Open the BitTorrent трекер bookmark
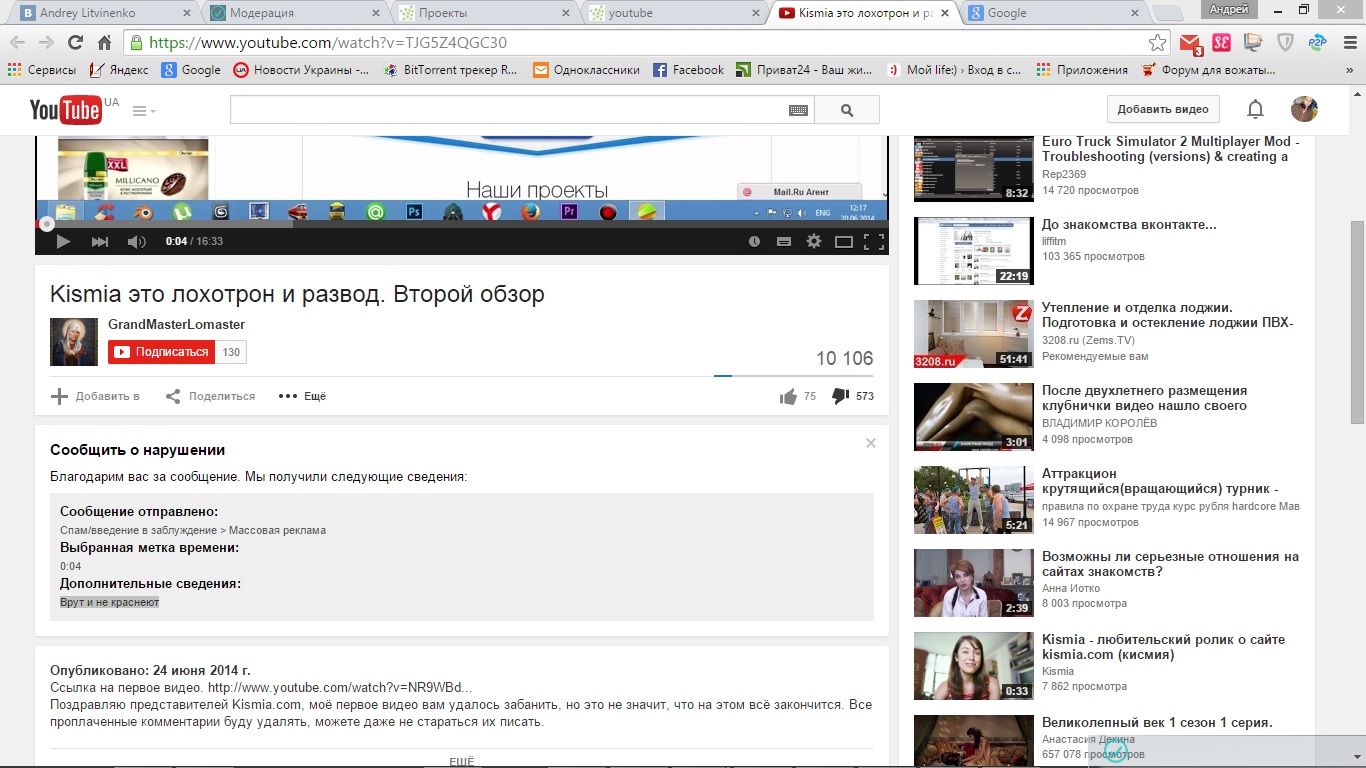Screen dimensions: 1366x768 [450, 70]
